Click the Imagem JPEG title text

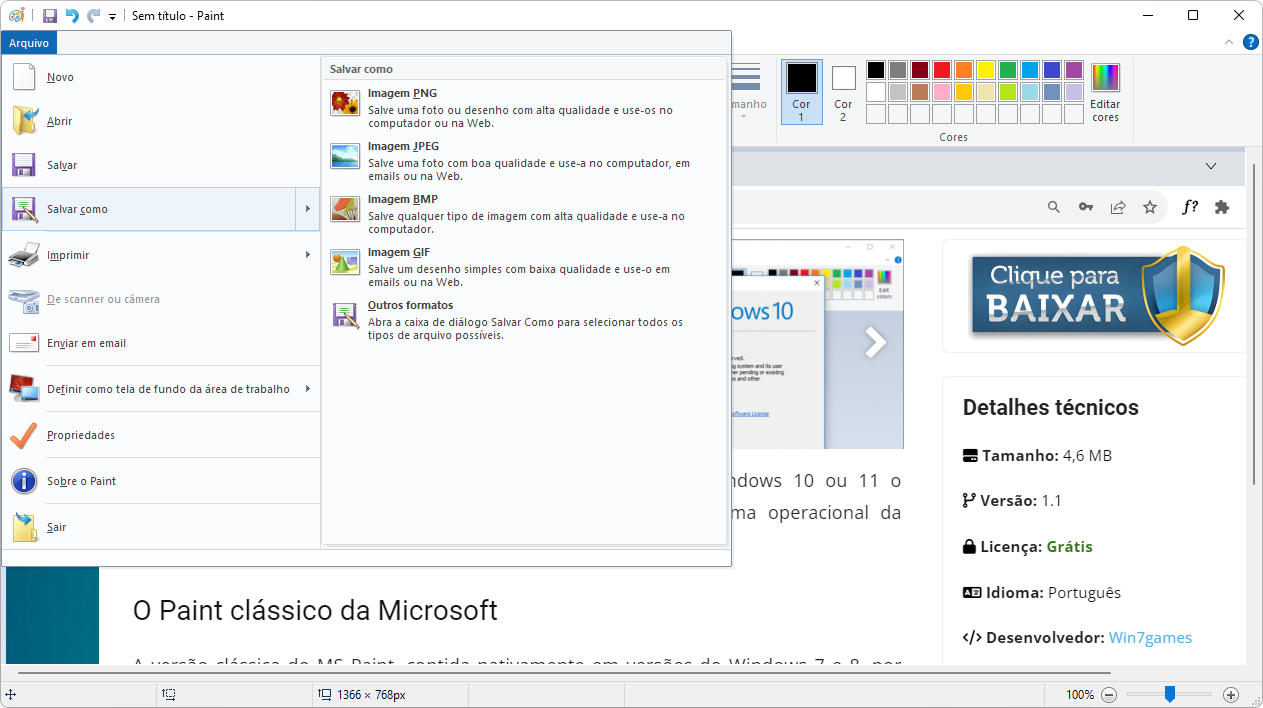(403, 147)
